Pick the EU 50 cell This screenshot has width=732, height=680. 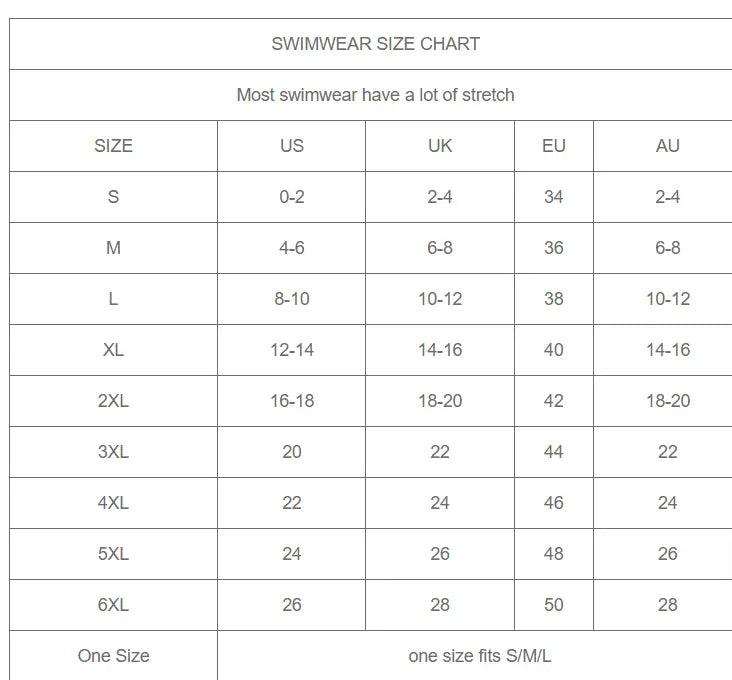click(x=554, y=605)
